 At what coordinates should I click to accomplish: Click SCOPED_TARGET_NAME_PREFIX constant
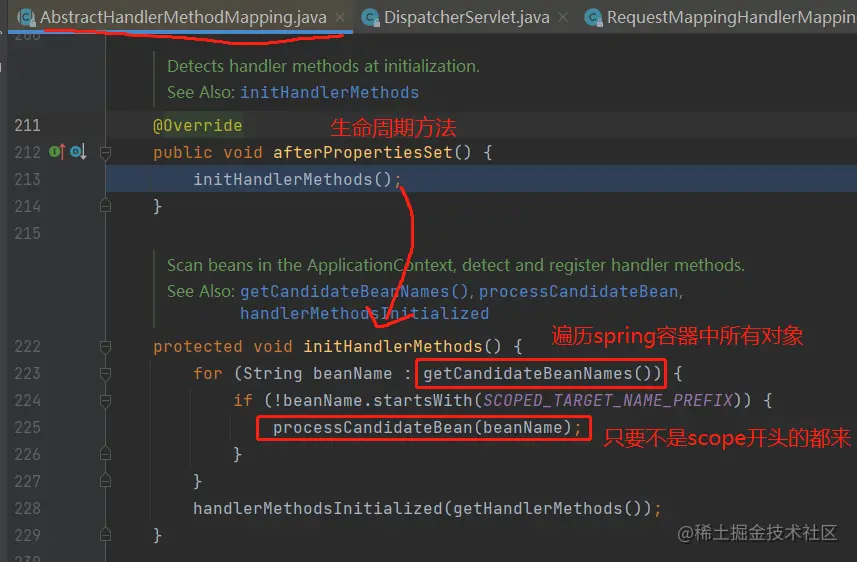(608, 400)
